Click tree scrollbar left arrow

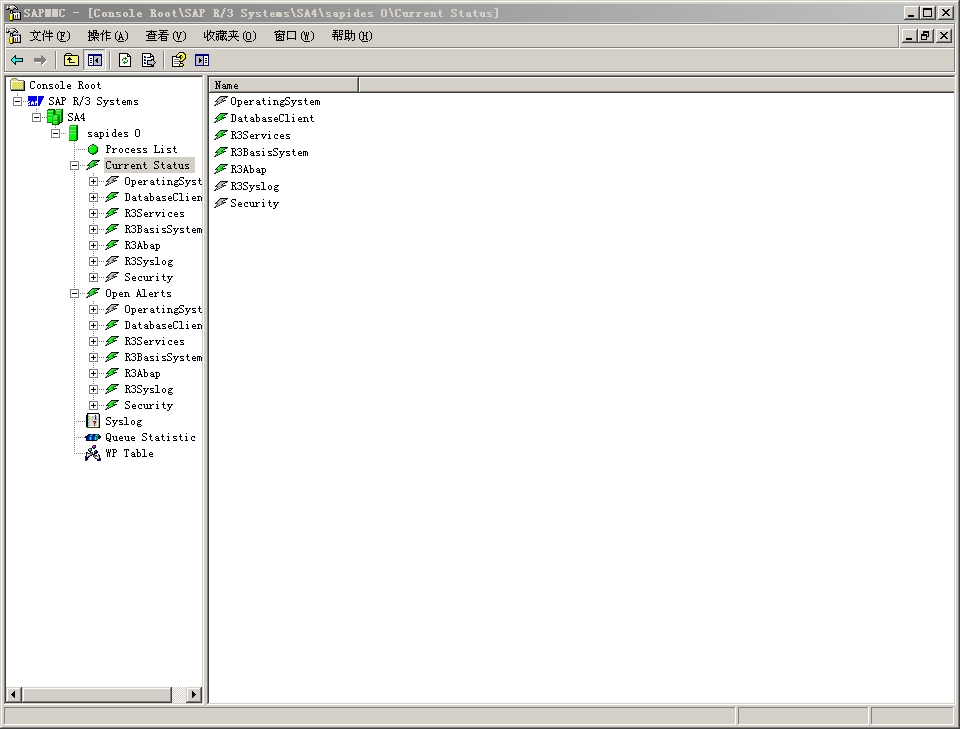pos(13,694)
